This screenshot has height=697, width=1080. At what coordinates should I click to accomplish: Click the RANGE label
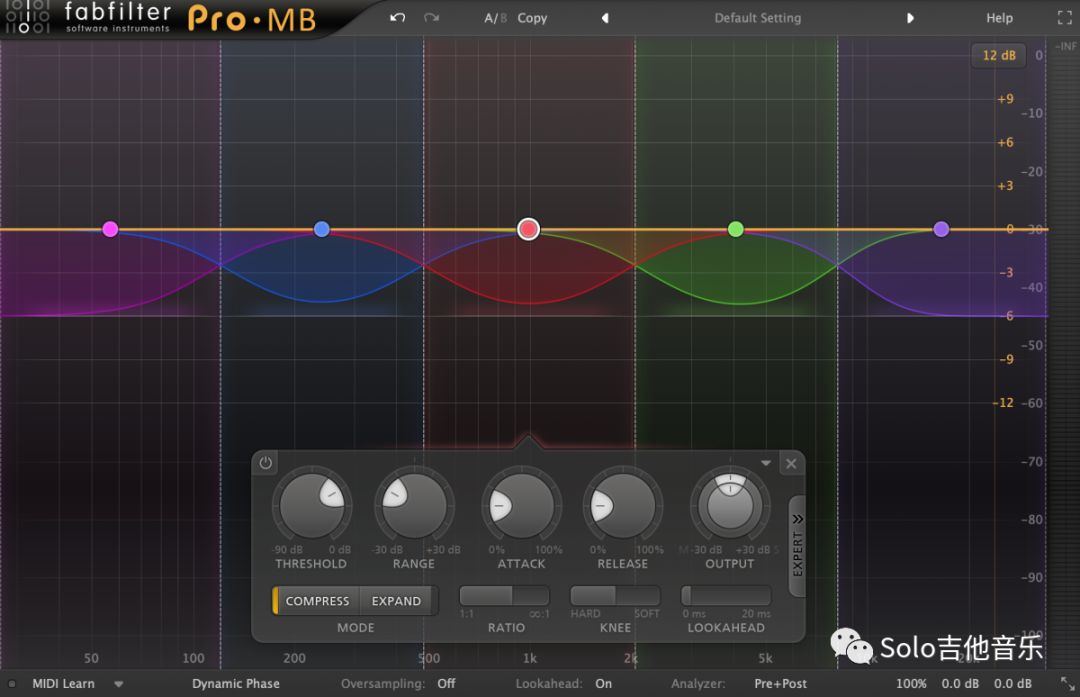[414, 564]
